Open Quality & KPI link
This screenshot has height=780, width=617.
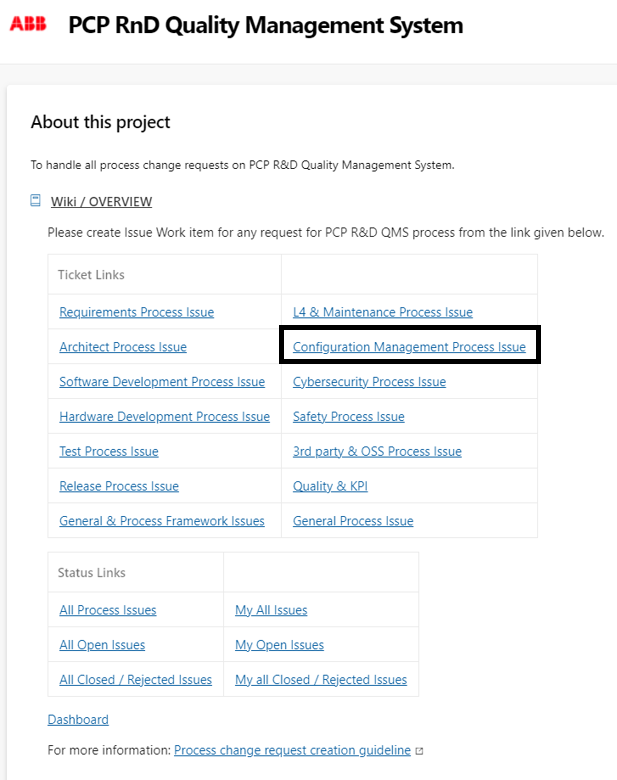point(330,486)
